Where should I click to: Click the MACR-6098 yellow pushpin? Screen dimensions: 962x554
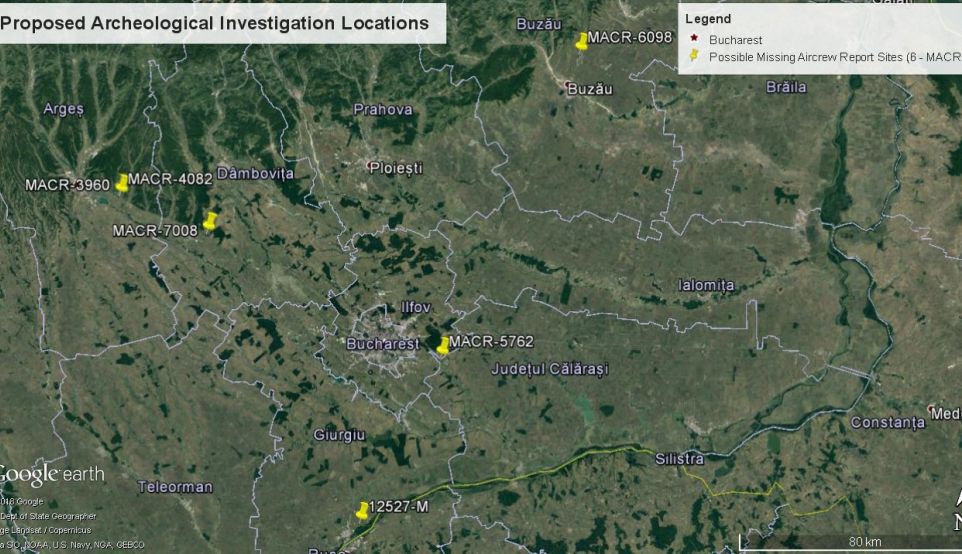tap(582, 41)
